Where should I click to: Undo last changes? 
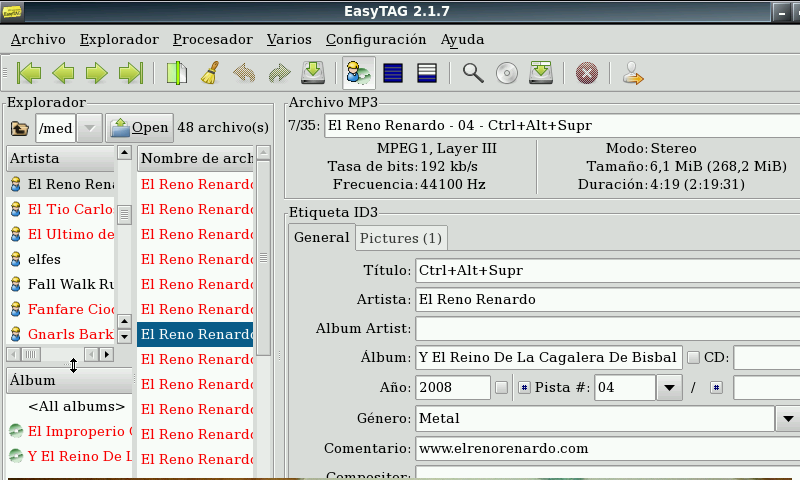244,73
